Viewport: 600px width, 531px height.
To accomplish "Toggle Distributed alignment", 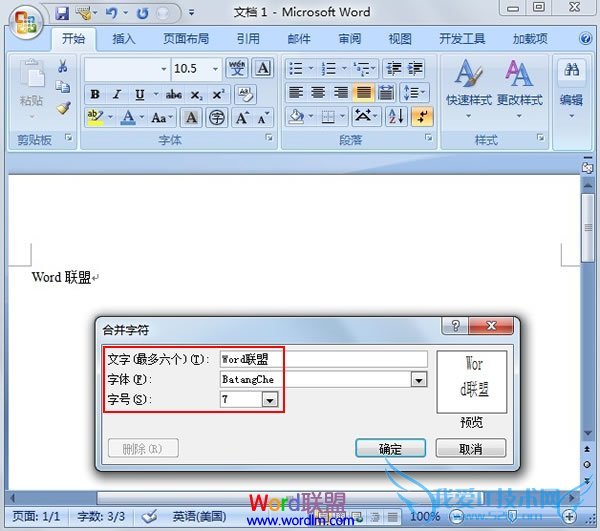I will 386,92.
